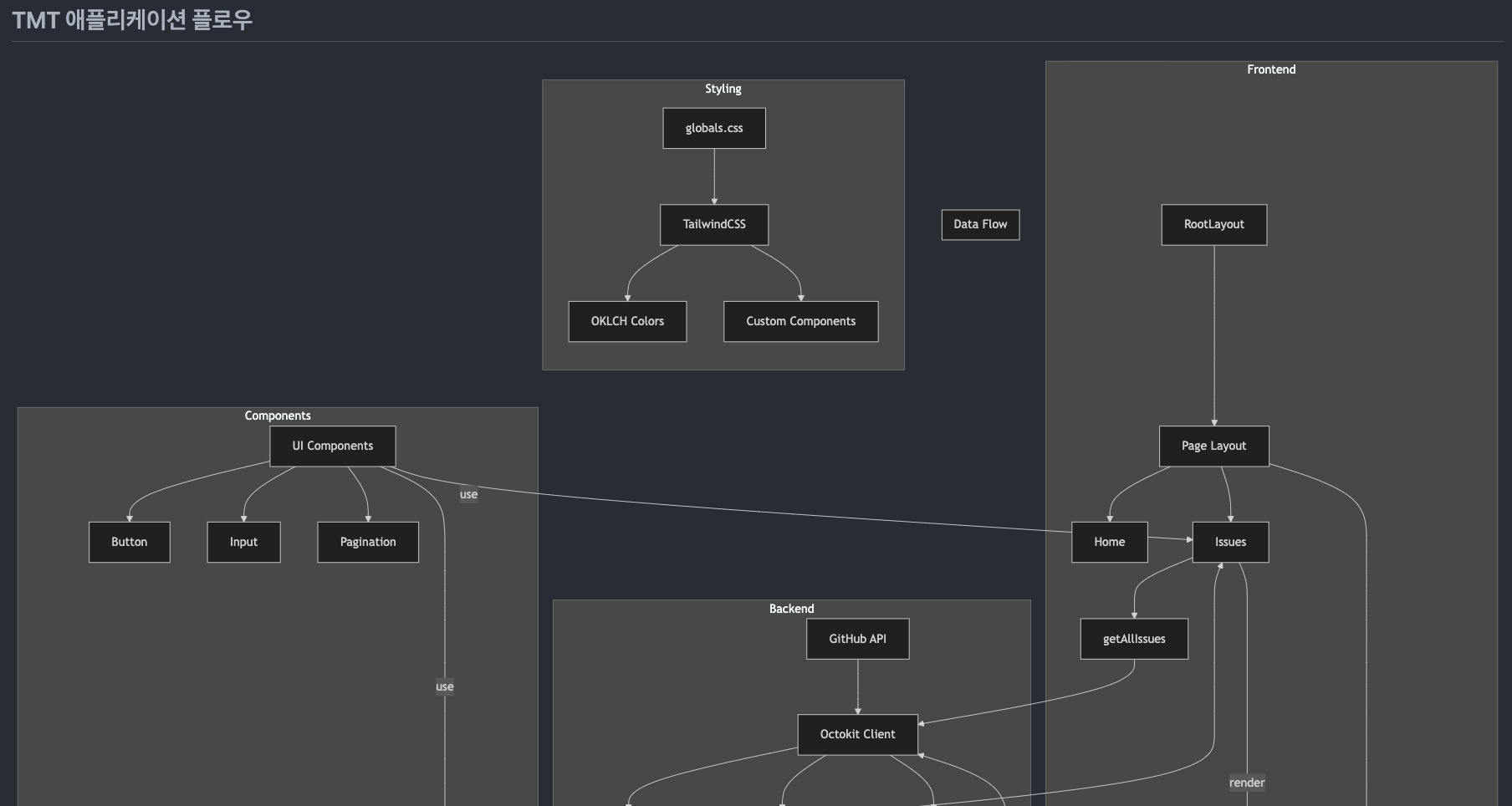Select the Home node
1512x806 pixels.
1109,542
